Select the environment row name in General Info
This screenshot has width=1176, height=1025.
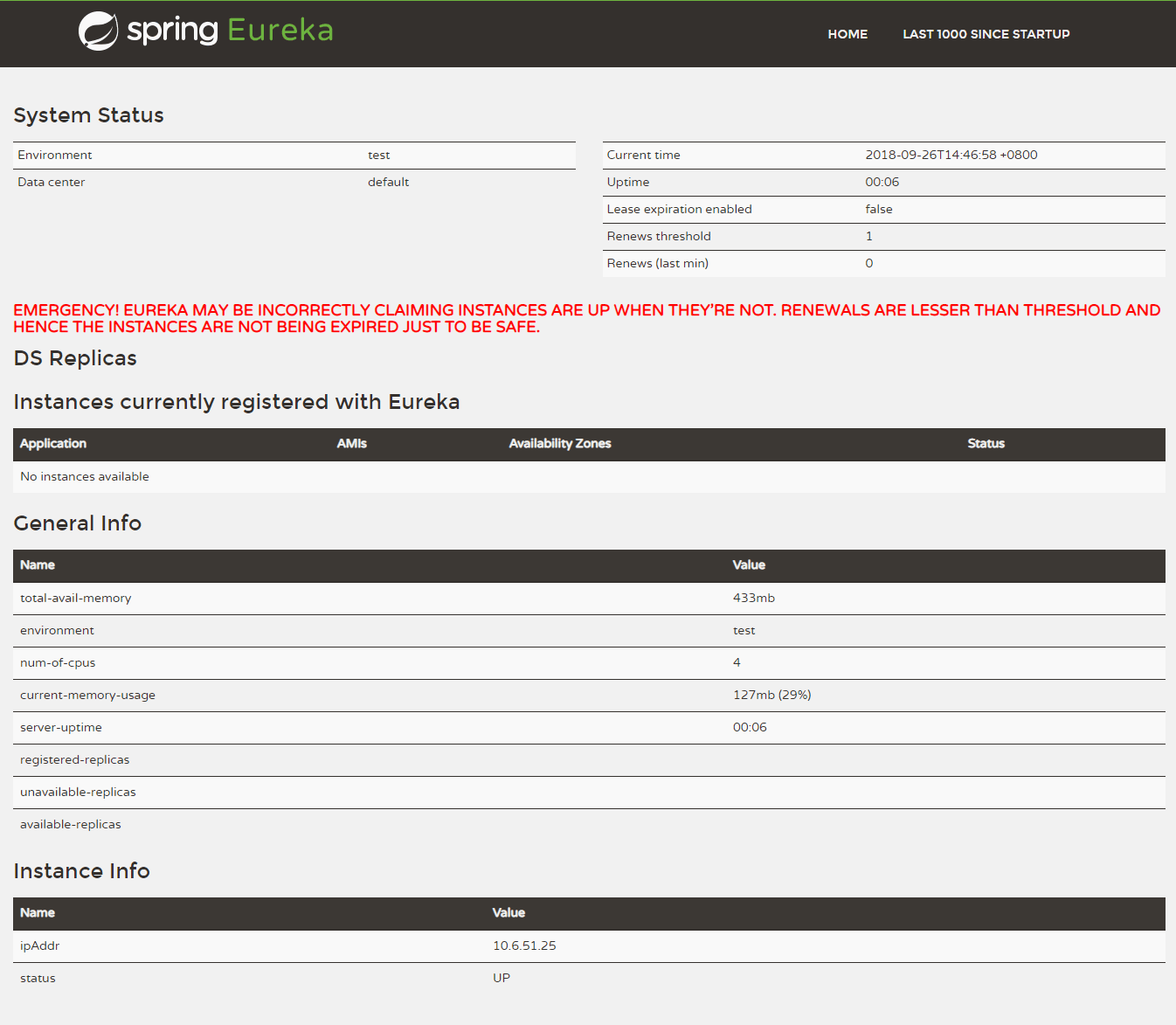pyautogui.click(x=57, y=631)
